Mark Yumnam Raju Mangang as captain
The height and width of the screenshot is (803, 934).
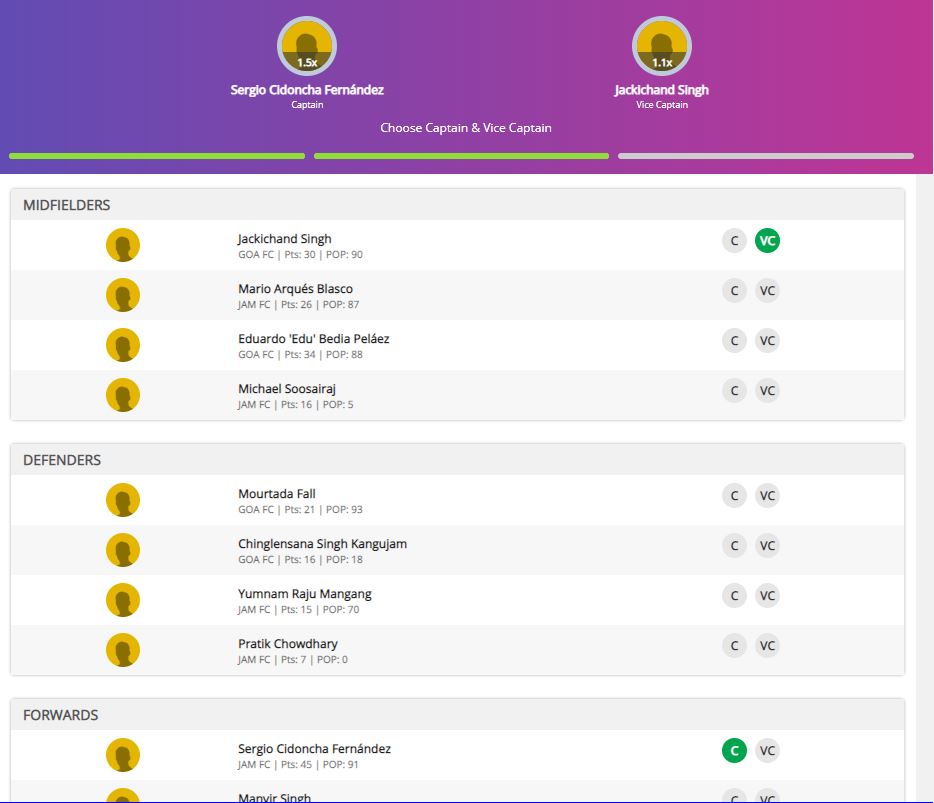734,596
